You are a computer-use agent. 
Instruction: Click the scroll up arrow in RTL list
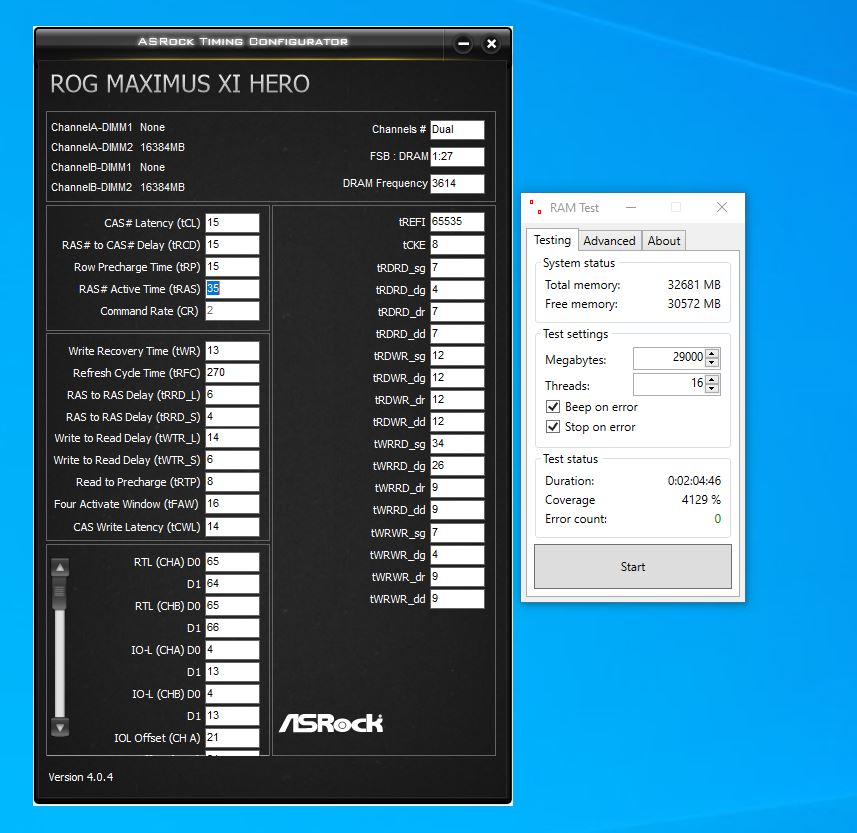(60, 567)
